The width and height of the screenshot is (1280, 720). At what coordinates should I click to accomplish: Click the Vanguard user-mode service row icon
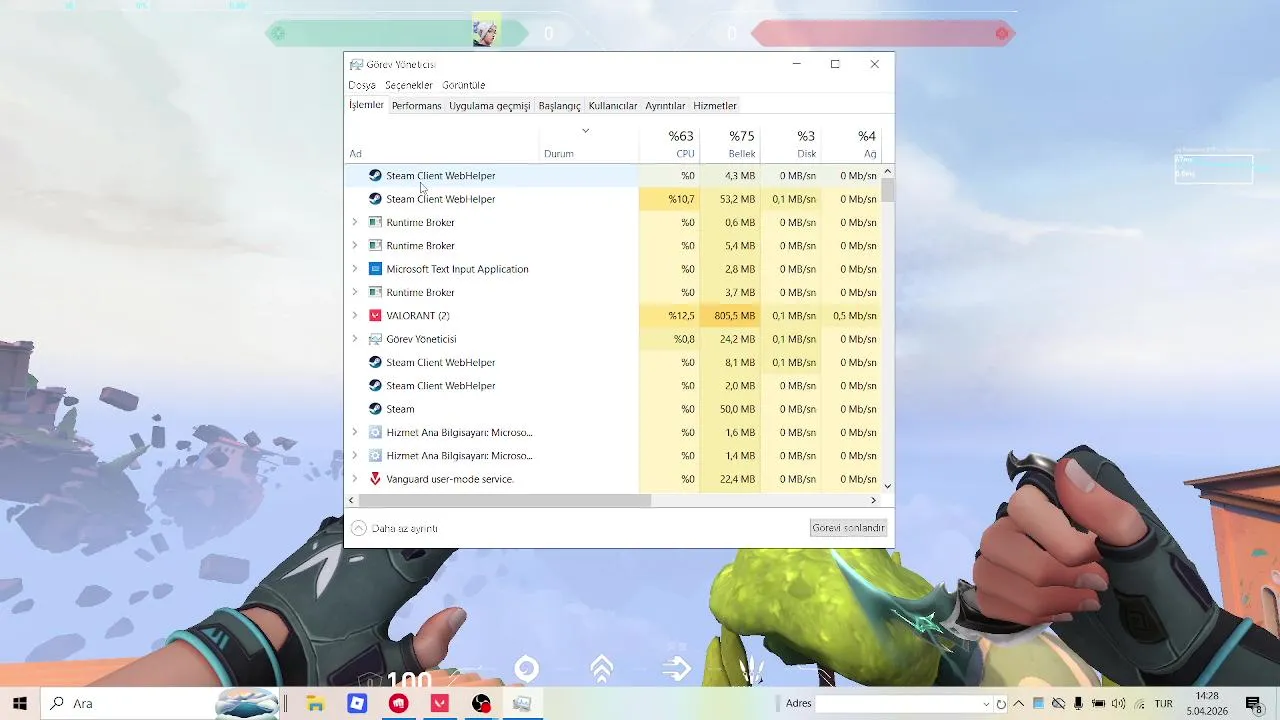375,479
